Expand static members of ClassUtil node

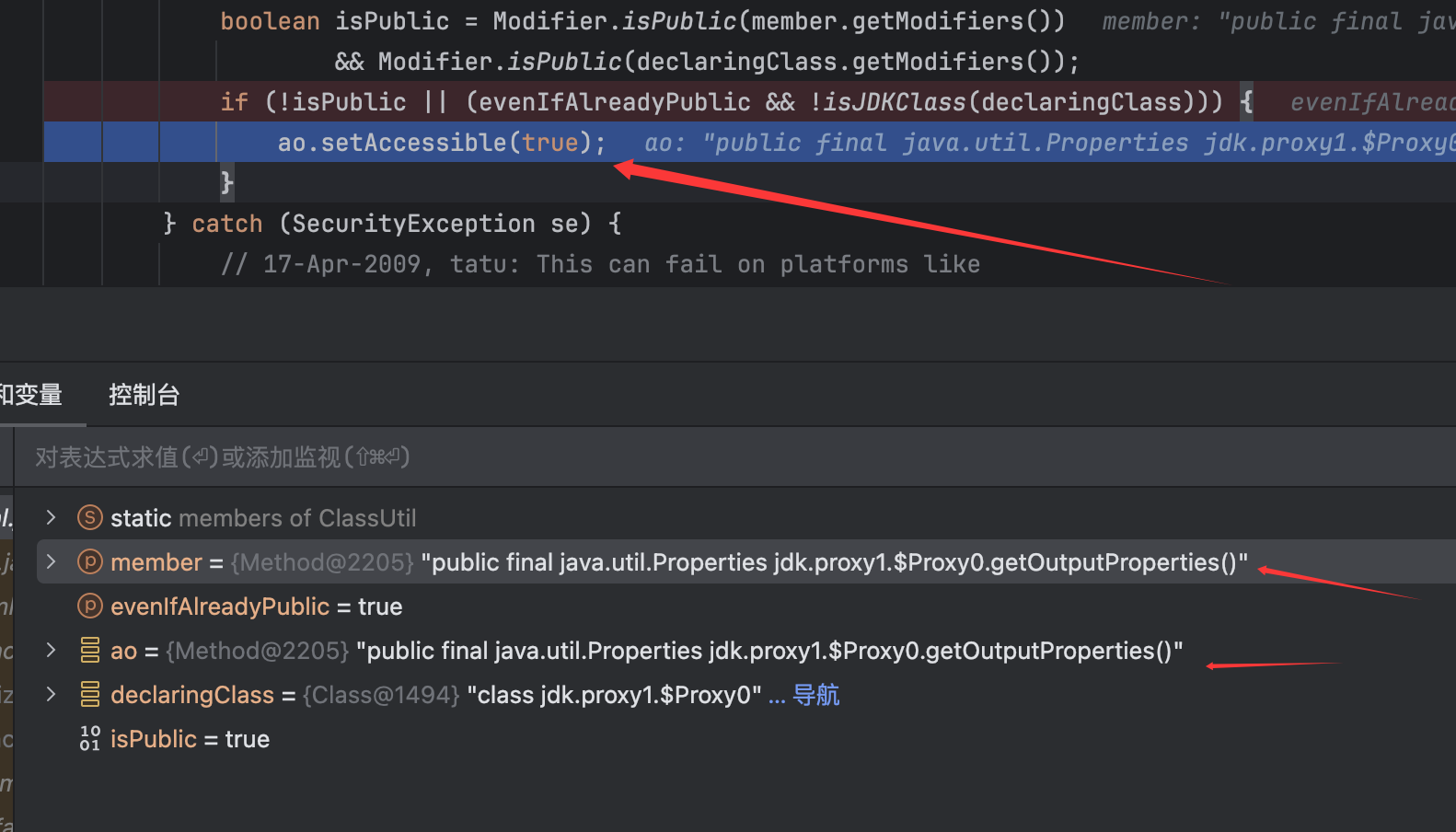click(52, 518)
